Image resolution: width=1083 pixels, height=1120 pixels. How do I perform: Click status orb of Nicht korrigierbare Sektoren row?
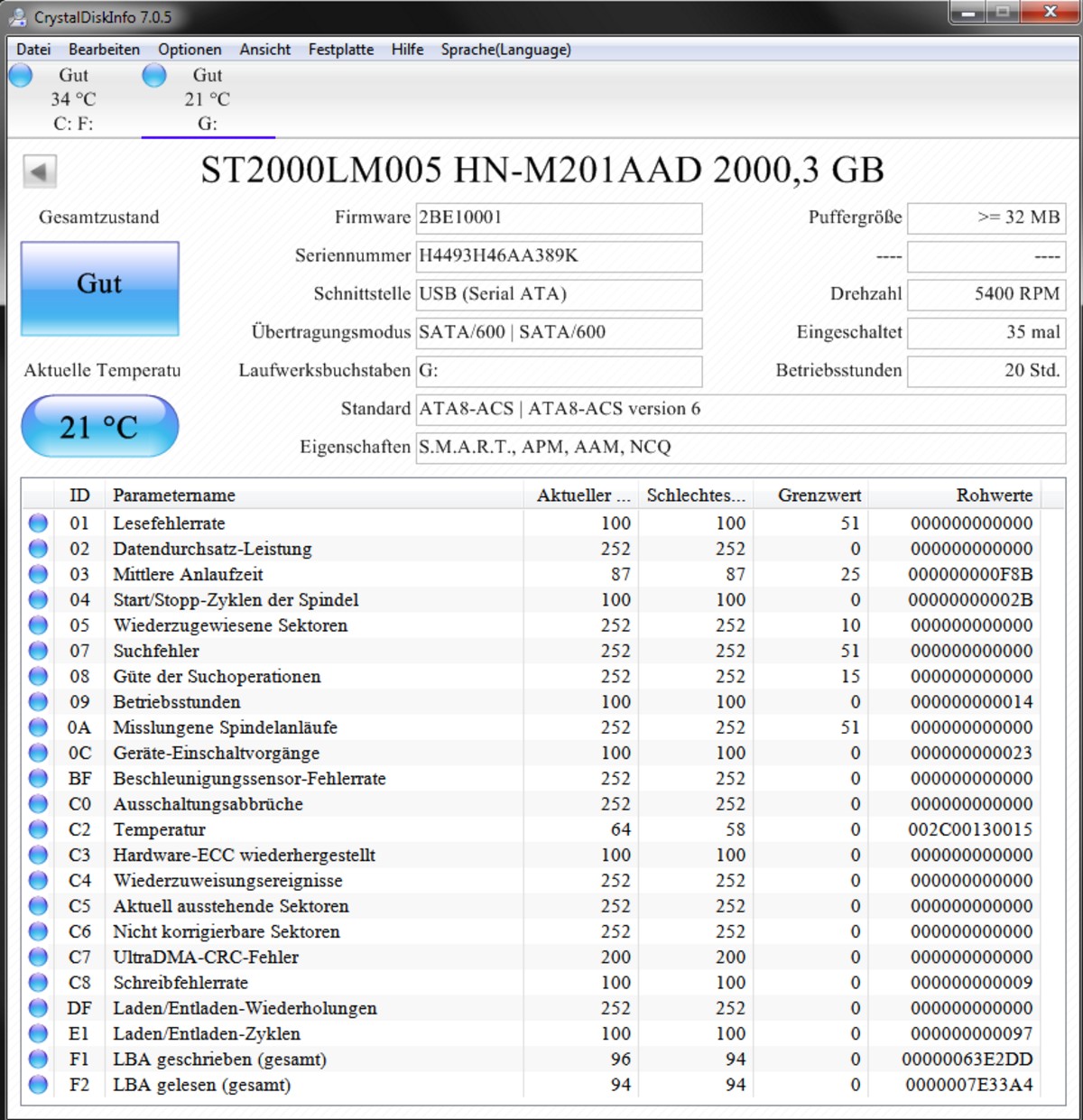38,931
